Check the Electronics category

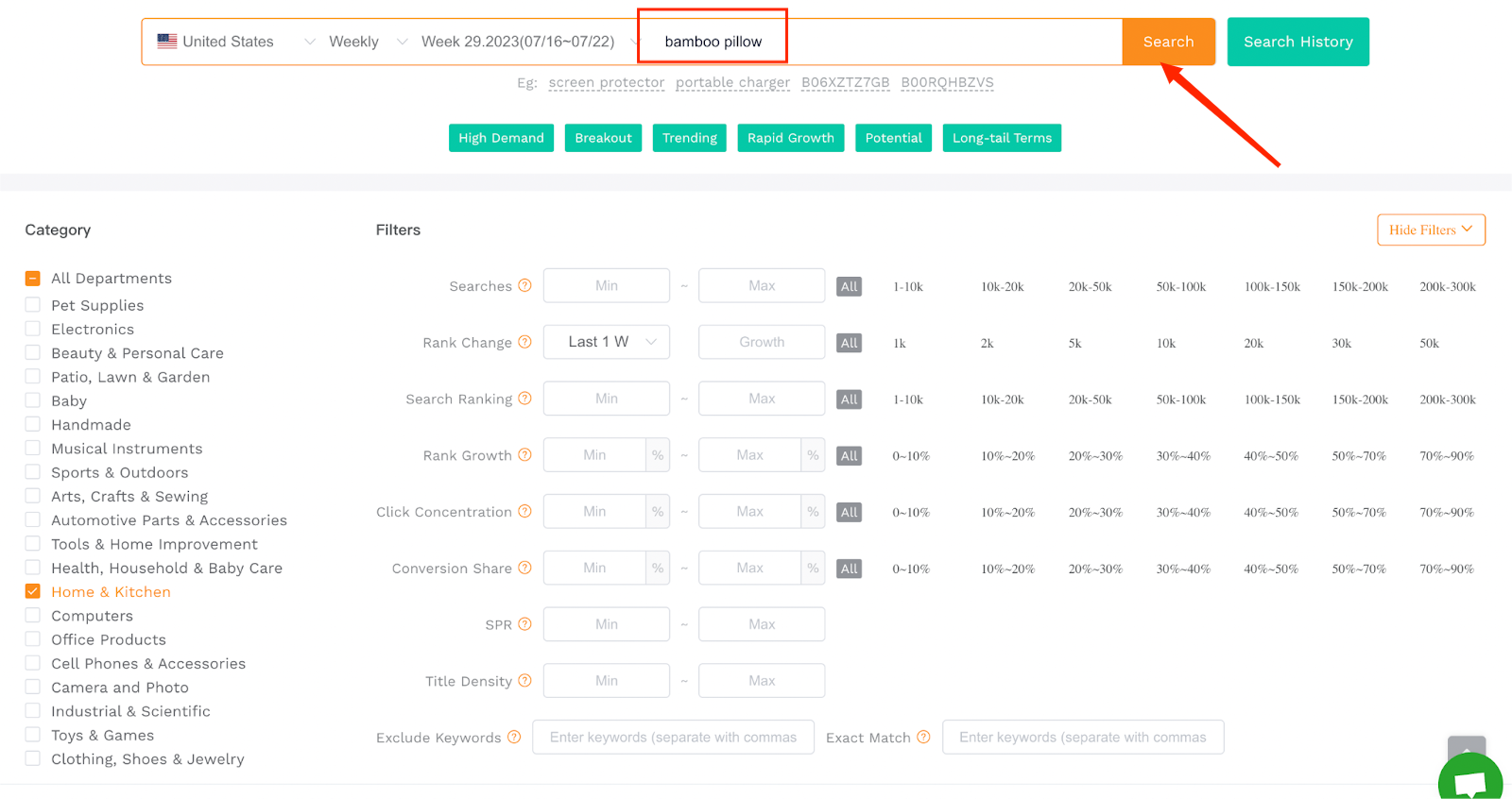33,329
